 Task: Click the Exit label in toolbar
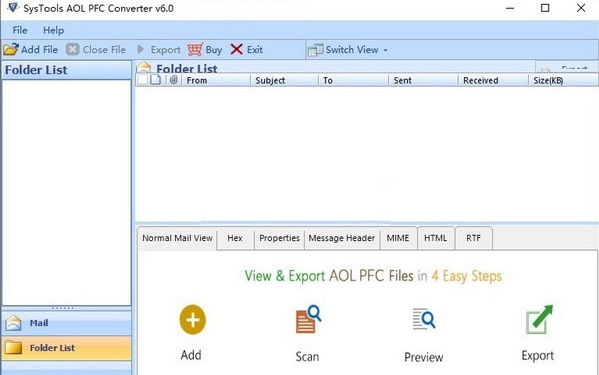click(254, 50)
